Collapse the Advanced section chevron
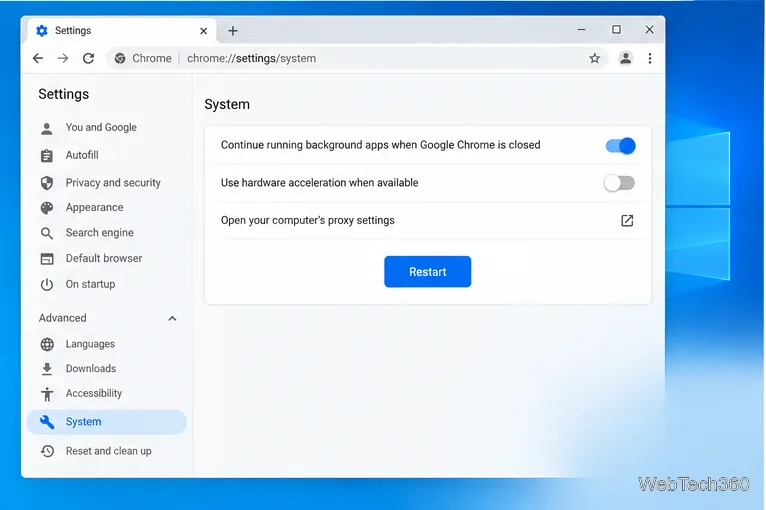766x510 pixels. [x=172, y=319]
